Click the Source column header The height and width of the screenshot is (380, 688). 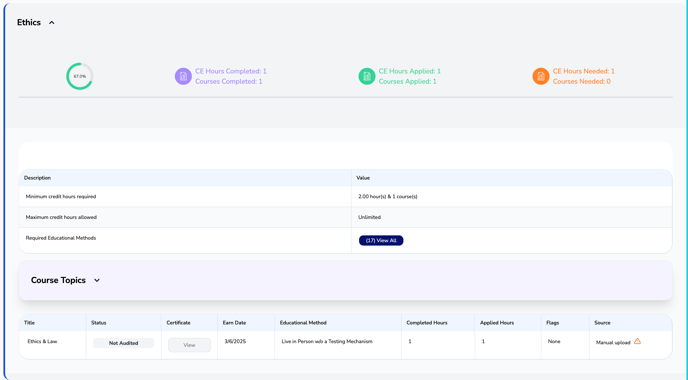tap(602, 323)
